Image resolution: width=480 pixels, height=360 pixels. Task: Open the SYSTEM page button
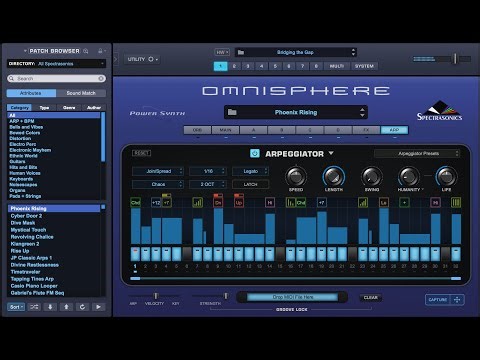(364, 66)
